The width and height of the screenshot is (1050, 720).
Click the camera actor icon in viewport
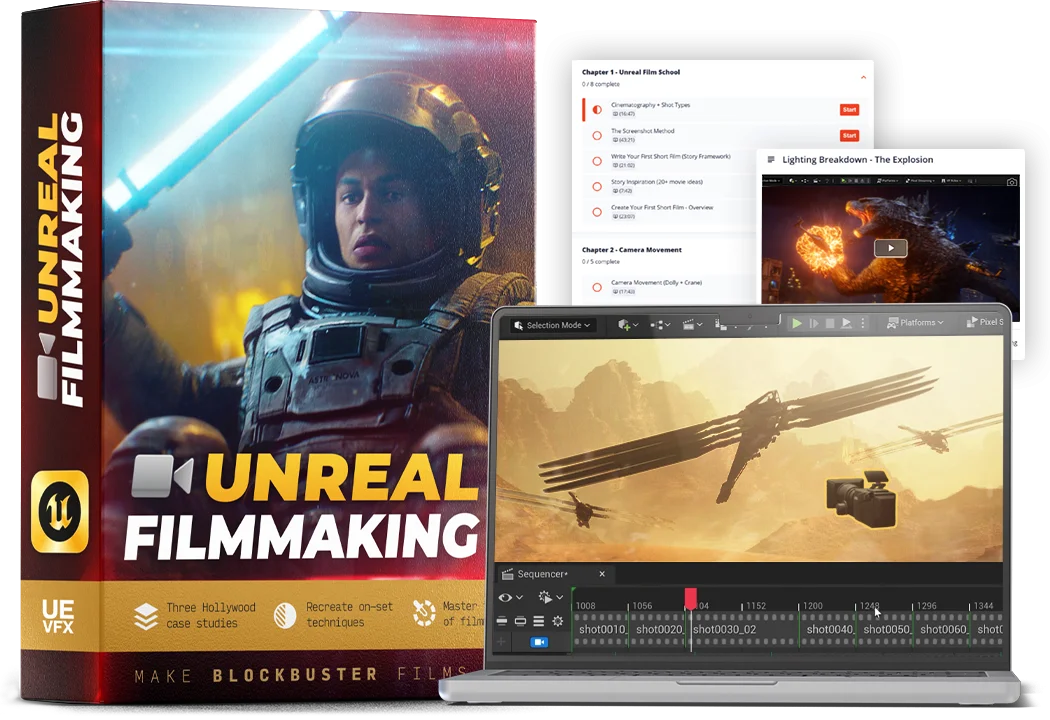(860, 500)
